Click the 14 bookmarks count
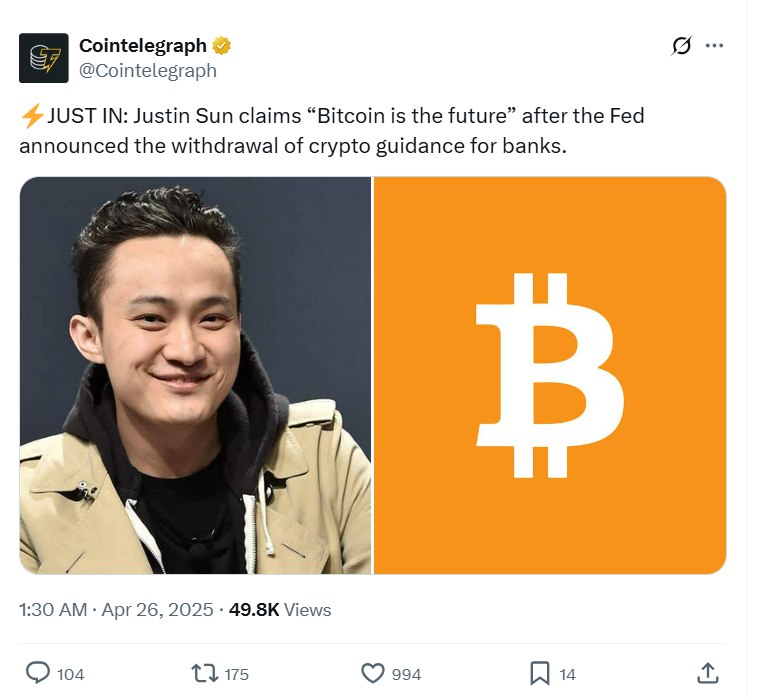Image resolution: width=757 pixels, height=698 pixels. tap(568, 674)
